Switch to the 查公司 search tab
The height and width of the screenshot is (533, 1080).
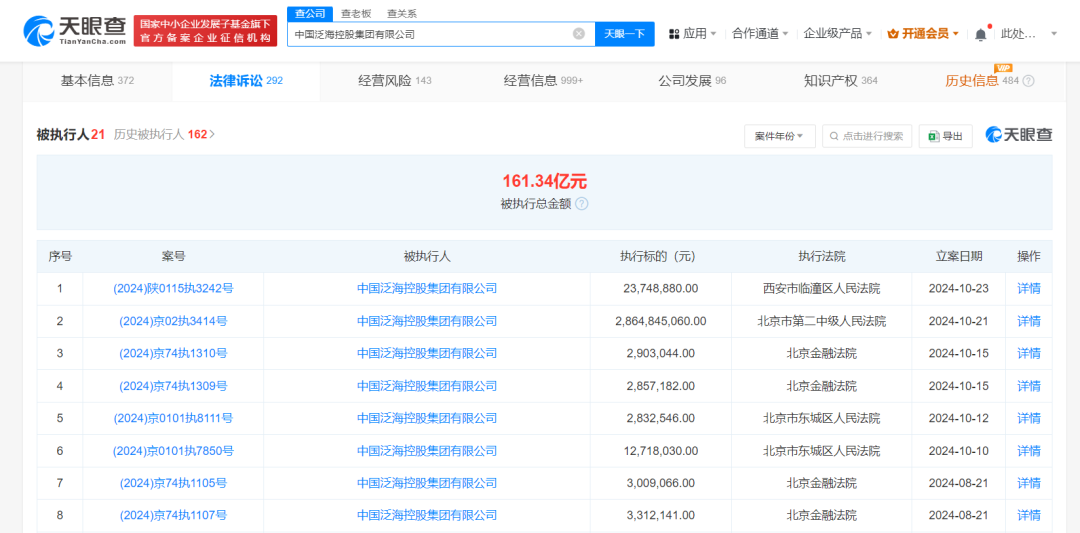(309, 13)
